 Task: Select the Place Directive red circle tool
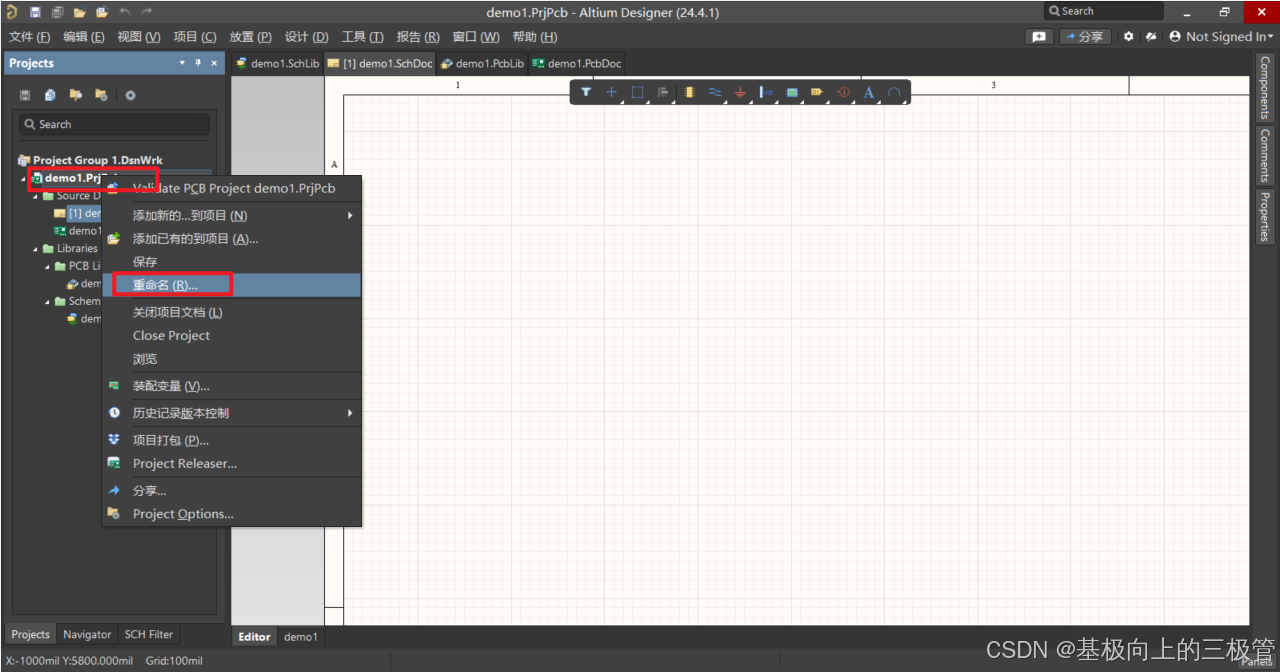[x=843, y=92]
